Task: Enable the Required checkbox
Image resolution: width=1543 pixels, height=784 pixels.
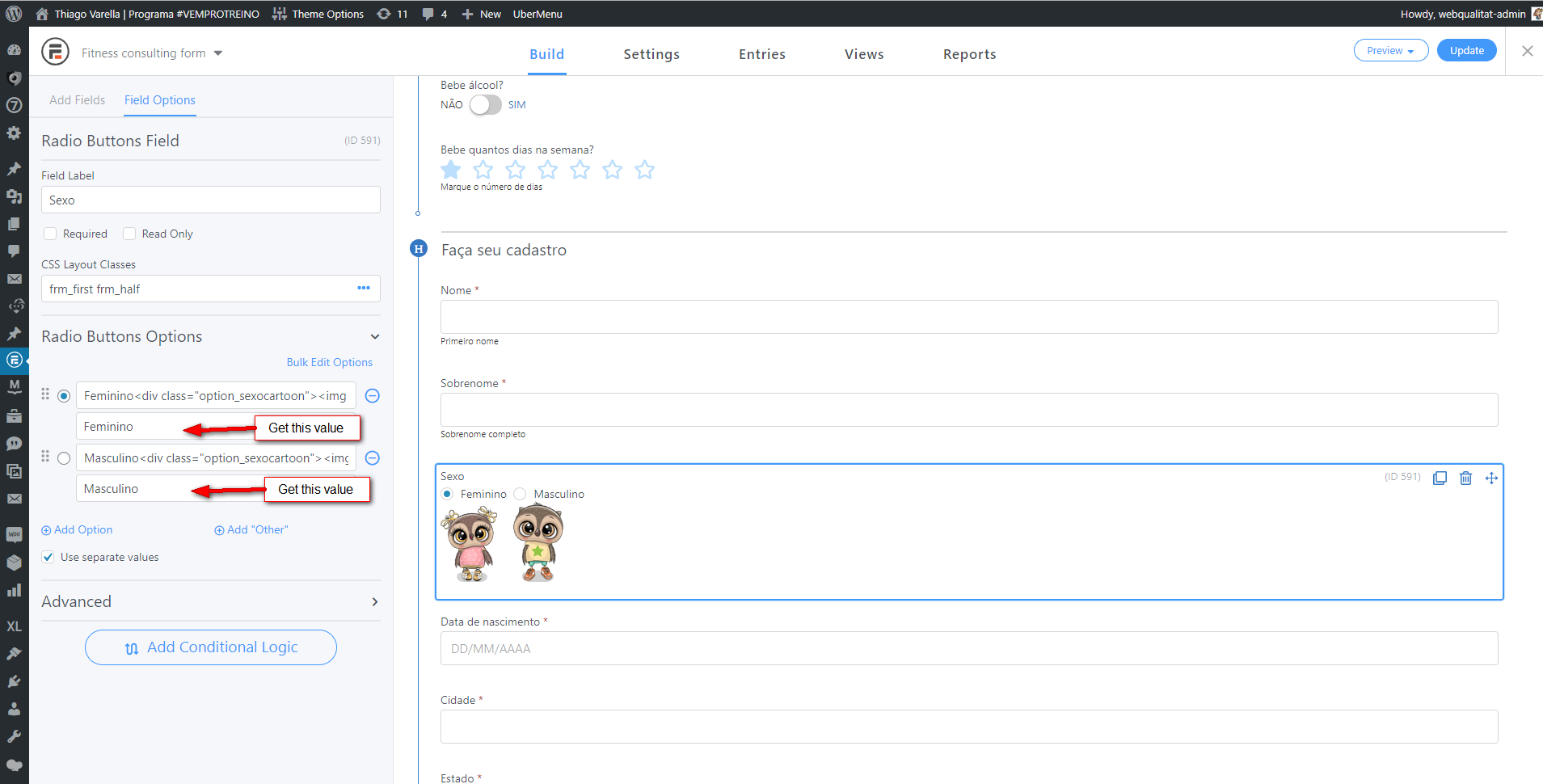Action: [x=50, y=234]
